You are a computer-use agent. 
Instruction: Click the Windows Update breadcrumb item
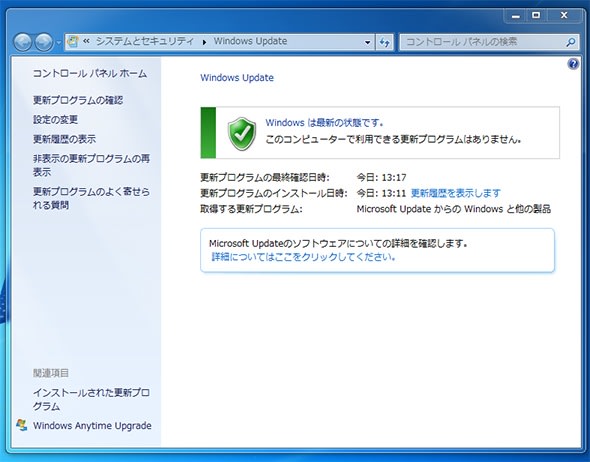point(250,41)
